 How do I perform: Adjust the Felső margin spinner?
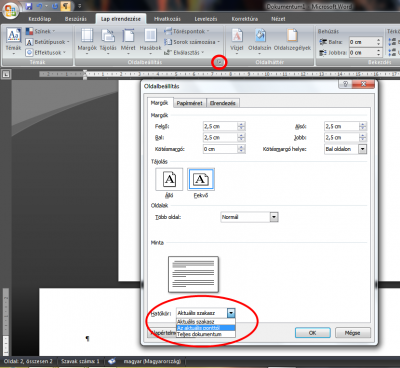pos(242,126)
